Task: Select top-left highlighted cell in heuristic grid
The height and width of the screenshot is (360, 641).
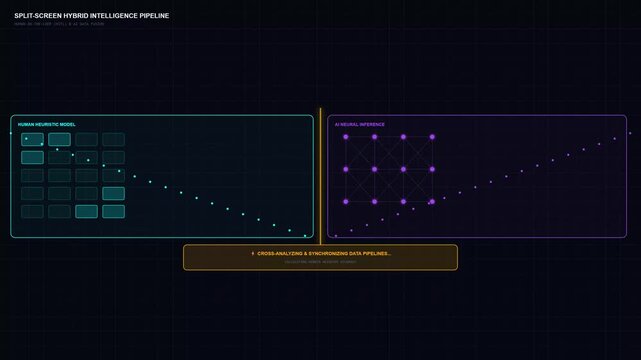Action: [32, 139]
